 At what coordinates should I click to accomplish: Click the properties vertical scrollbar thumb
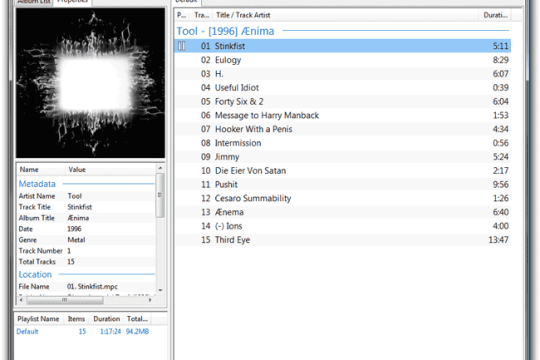point(160,195)
